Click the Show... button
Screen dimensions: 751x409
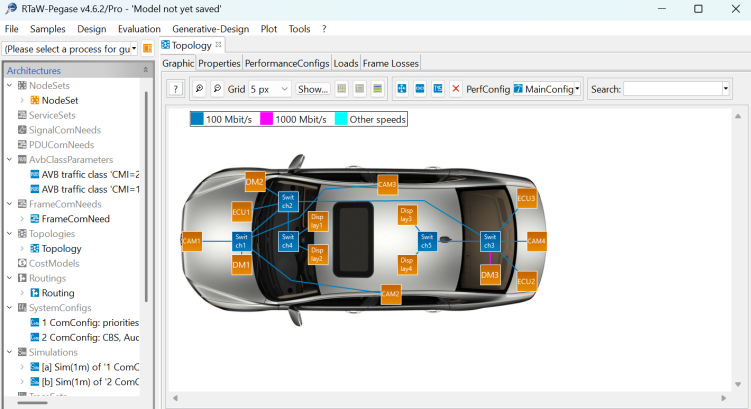(312, 89)
